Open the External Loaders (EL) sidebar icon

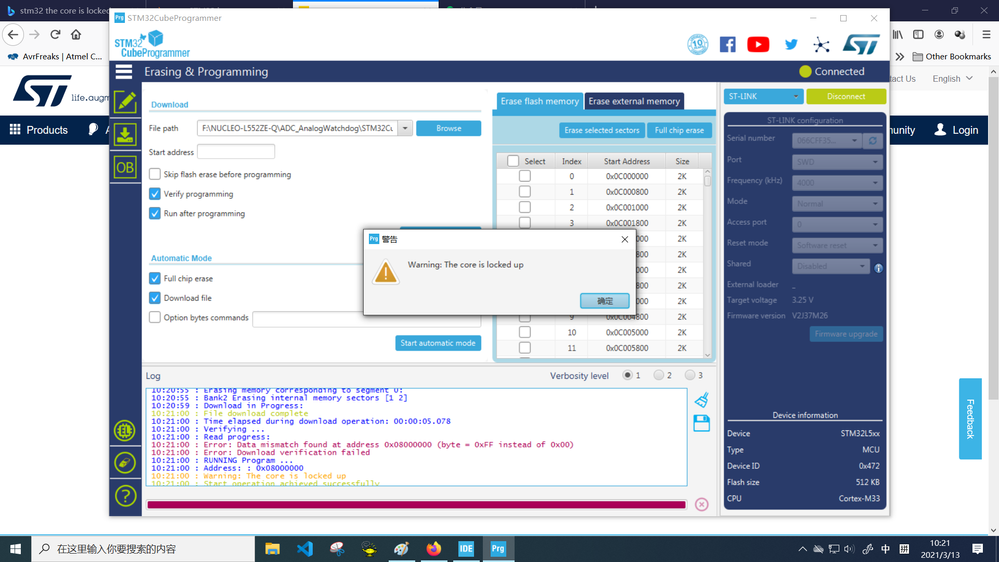pyautogui.click(x=125, y=431)
